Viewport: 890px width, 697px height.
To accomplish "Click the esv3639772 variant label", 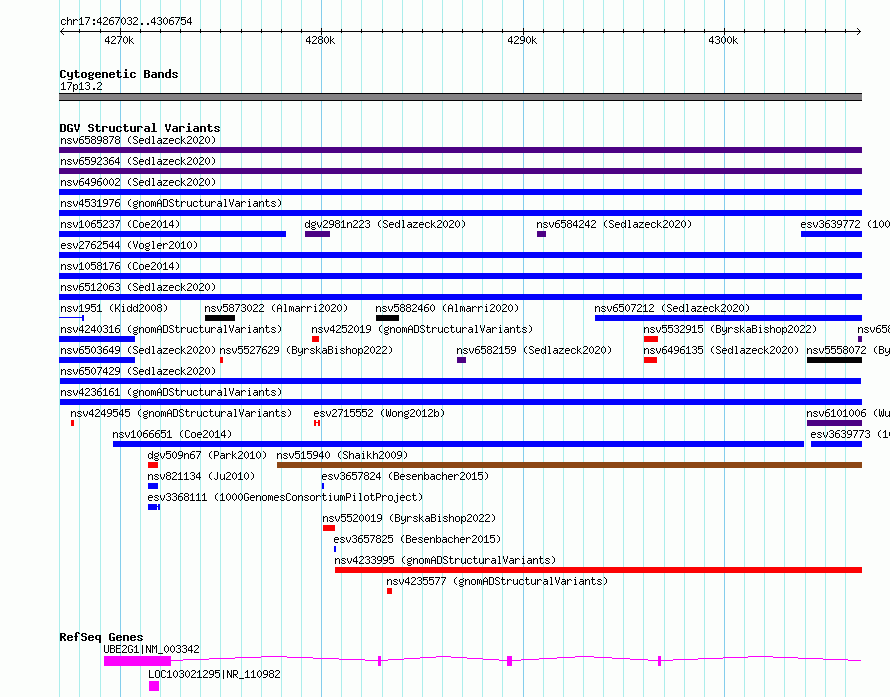I will (845, 224).
